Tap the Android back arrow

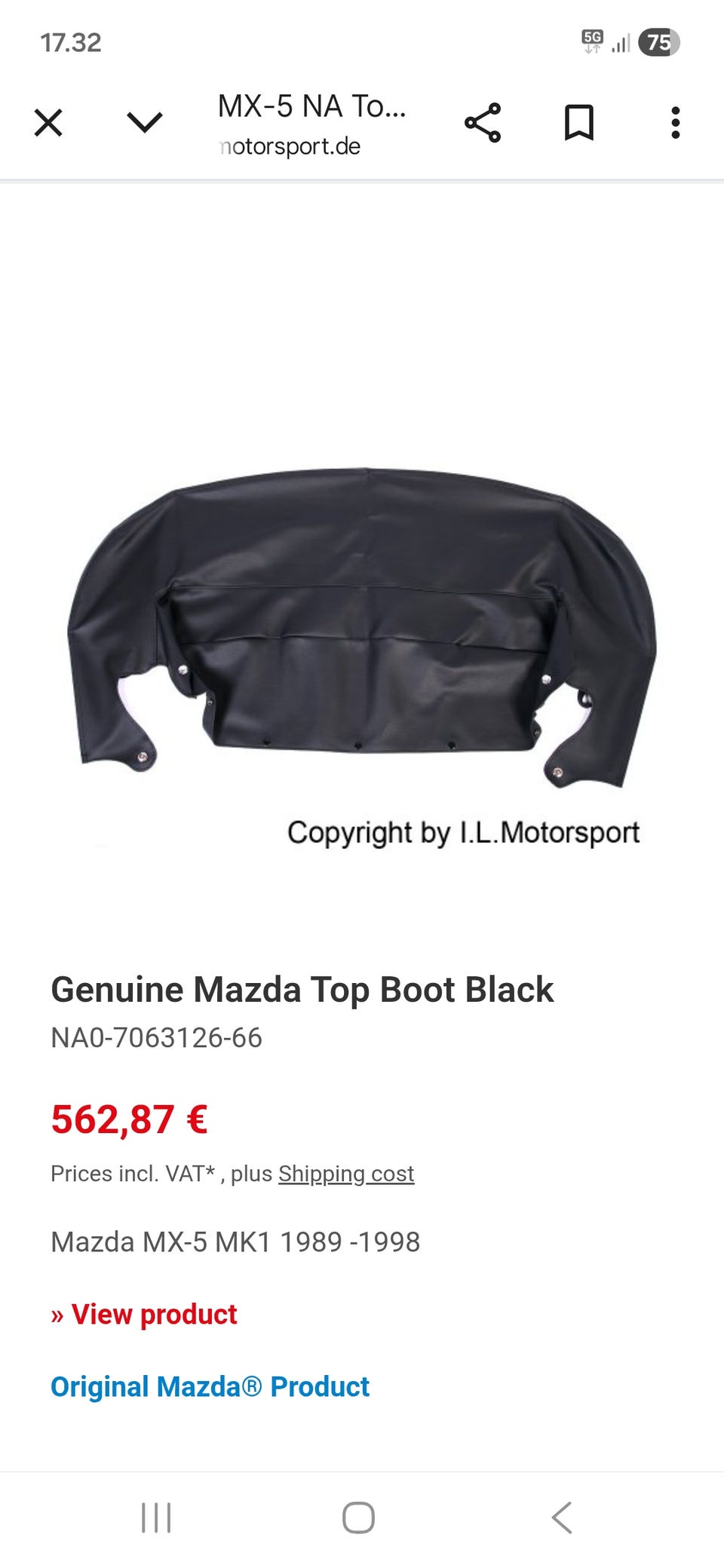tap(562, 1517)
